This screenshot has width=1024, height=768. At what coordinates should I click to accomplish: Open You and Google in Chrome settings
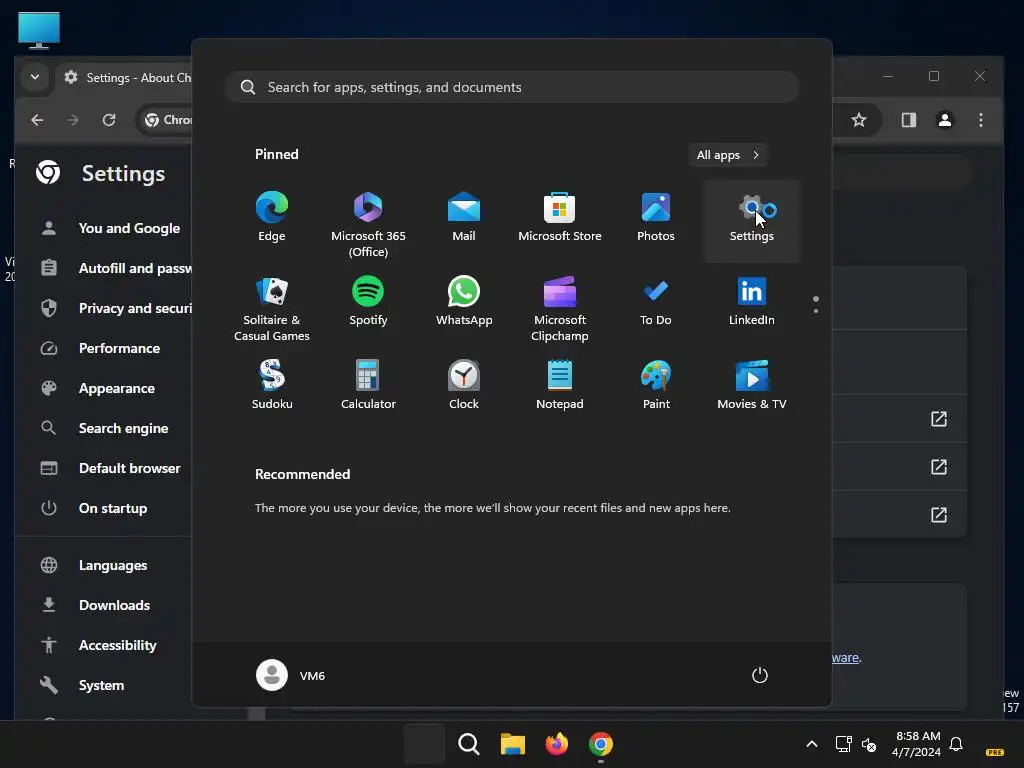click(111, 229)
